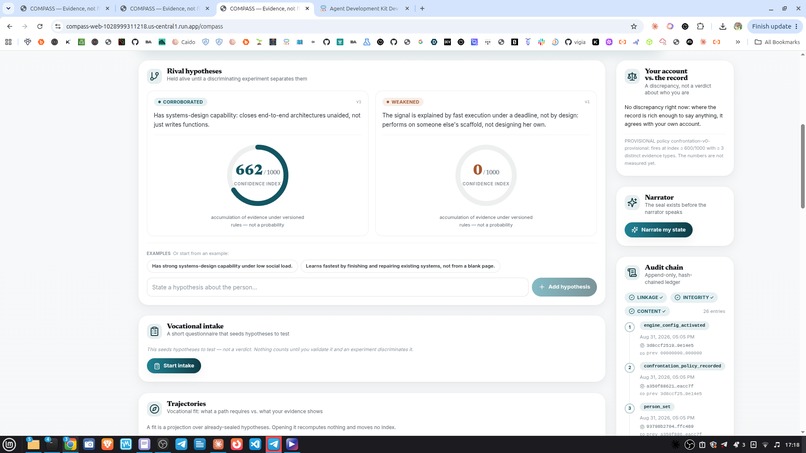Click Start intake button
The width and height of the screenshot is (806, 453).
[174, 366]
